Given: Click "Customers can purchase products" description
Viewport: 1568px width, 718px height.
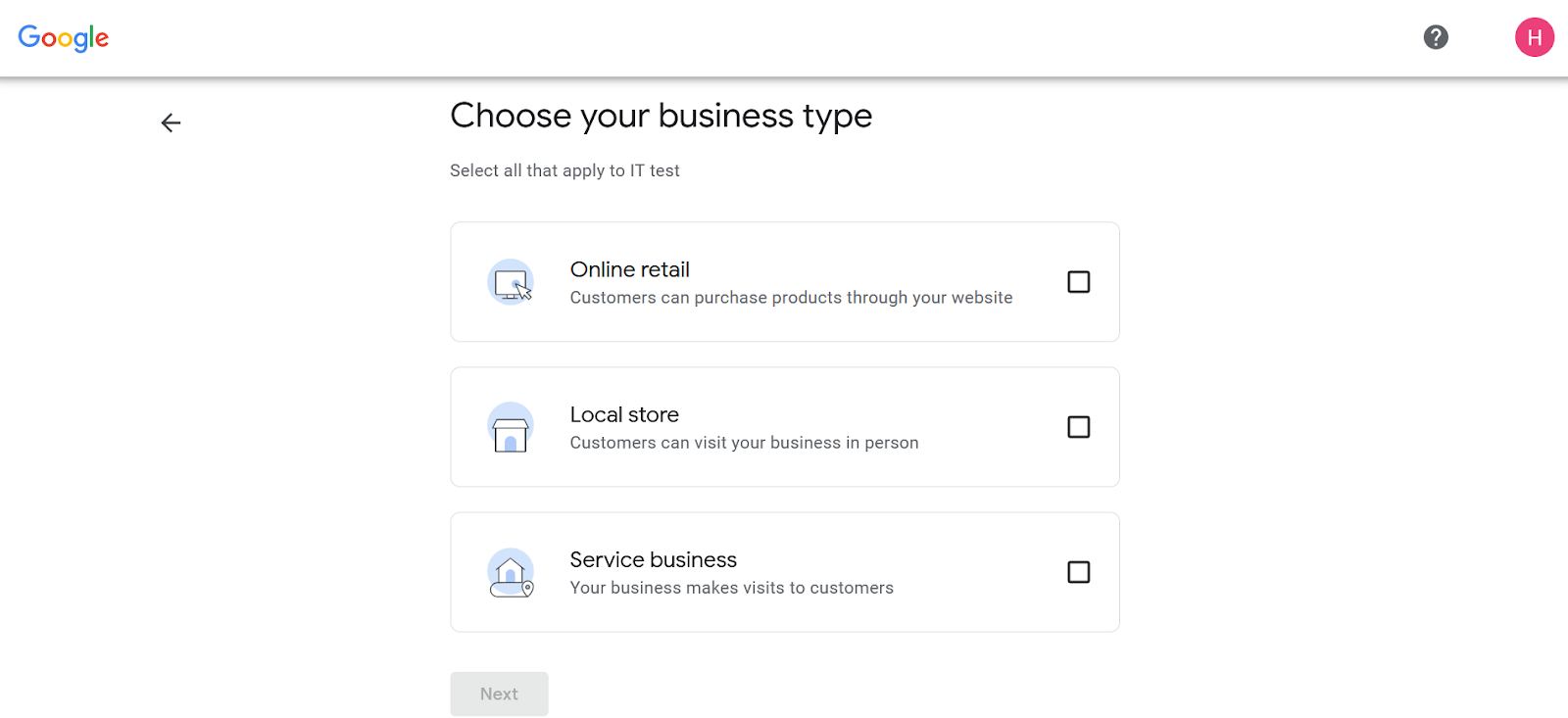Looking at the screenshot, I should point(791,298).
